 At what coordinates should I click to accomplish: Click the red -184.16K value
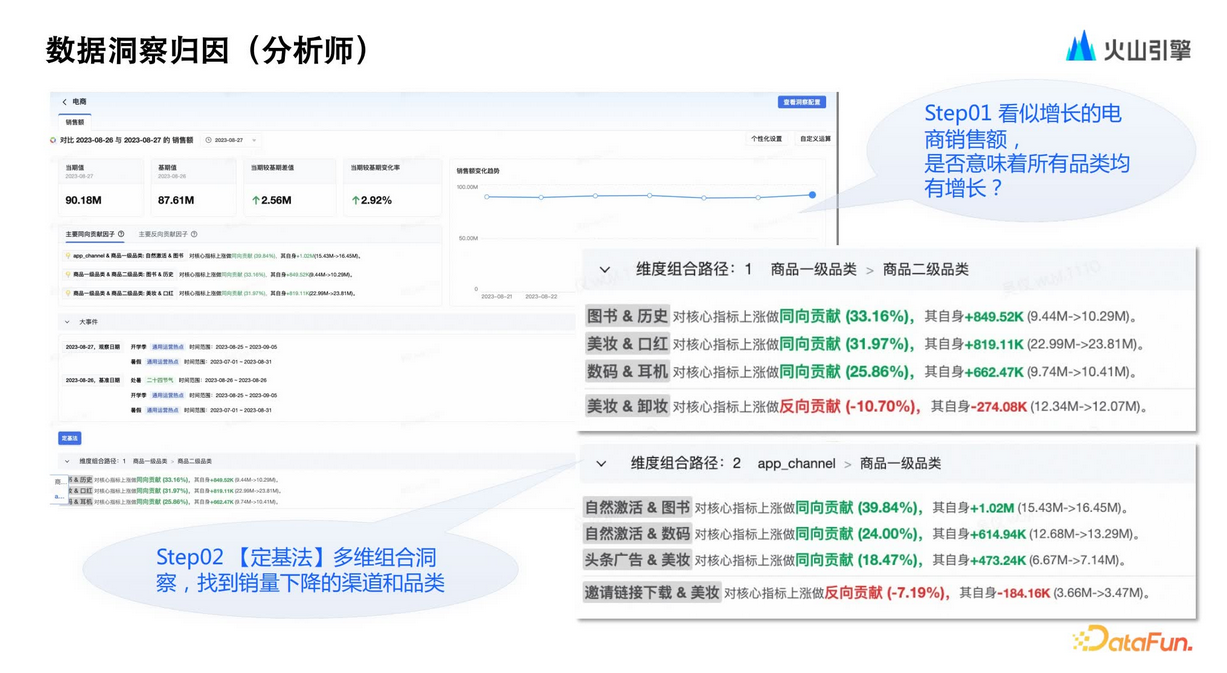(x=1024, y=594)
